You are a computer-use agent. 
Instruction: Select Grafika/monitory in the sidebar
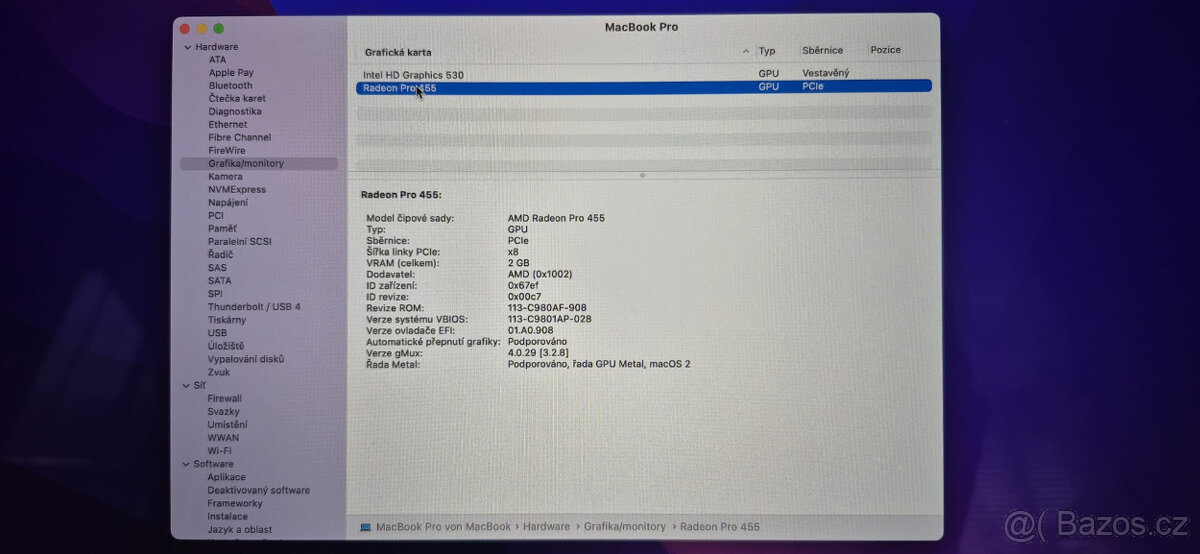point(259,164)
